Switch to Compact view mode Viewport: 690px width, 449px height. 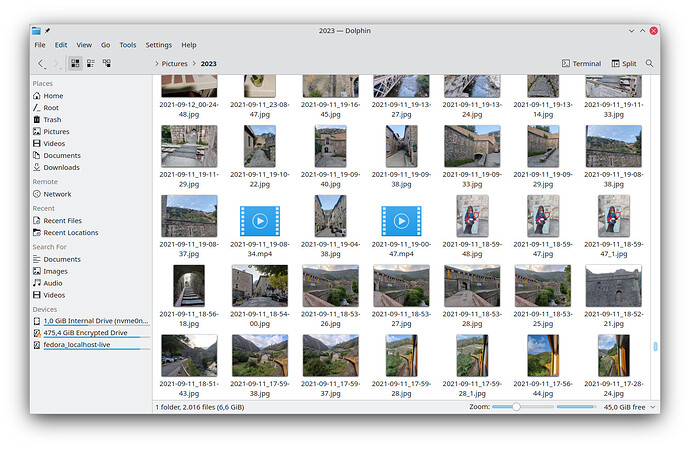tap(91, 63)
